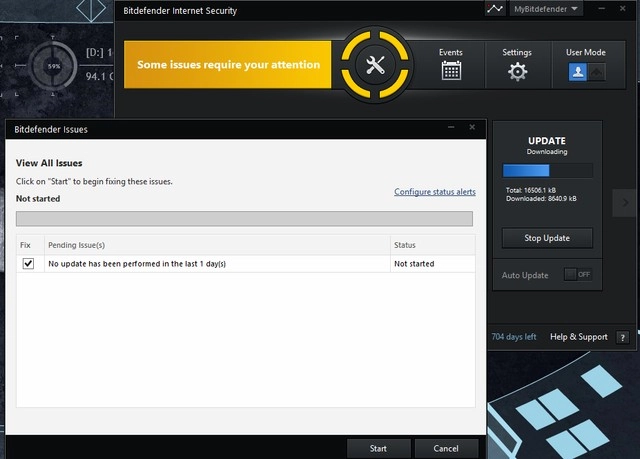This screenshot has height=459, width=640.
Task: Click the Cancel button
Action: (x=446, y=448)
